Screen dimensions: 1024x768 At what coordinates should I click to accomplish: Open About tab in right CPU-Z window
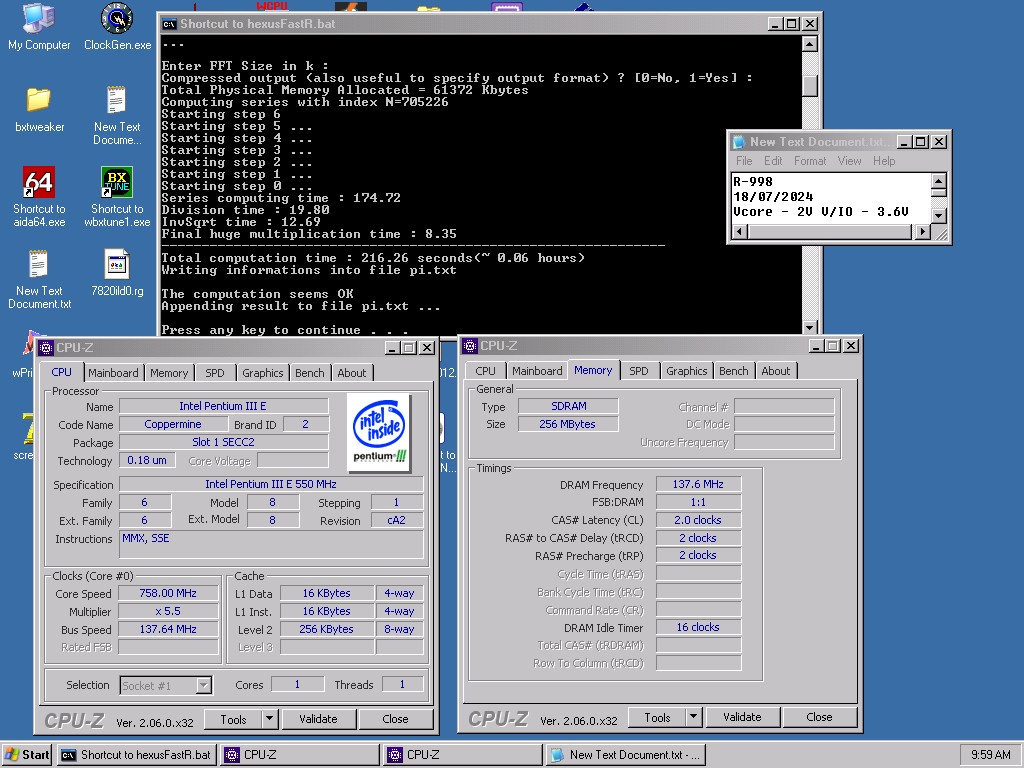(x=776, y=371)
